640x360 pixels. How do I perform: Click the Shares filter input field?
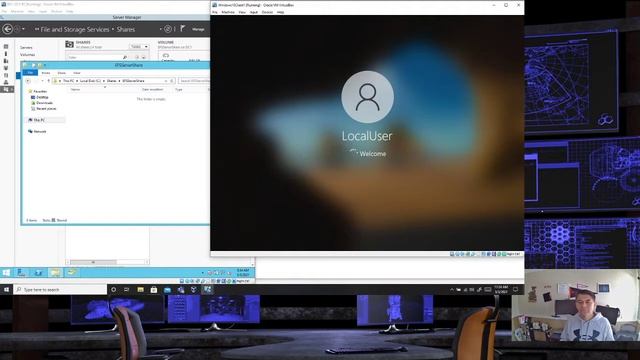[94, 58]
